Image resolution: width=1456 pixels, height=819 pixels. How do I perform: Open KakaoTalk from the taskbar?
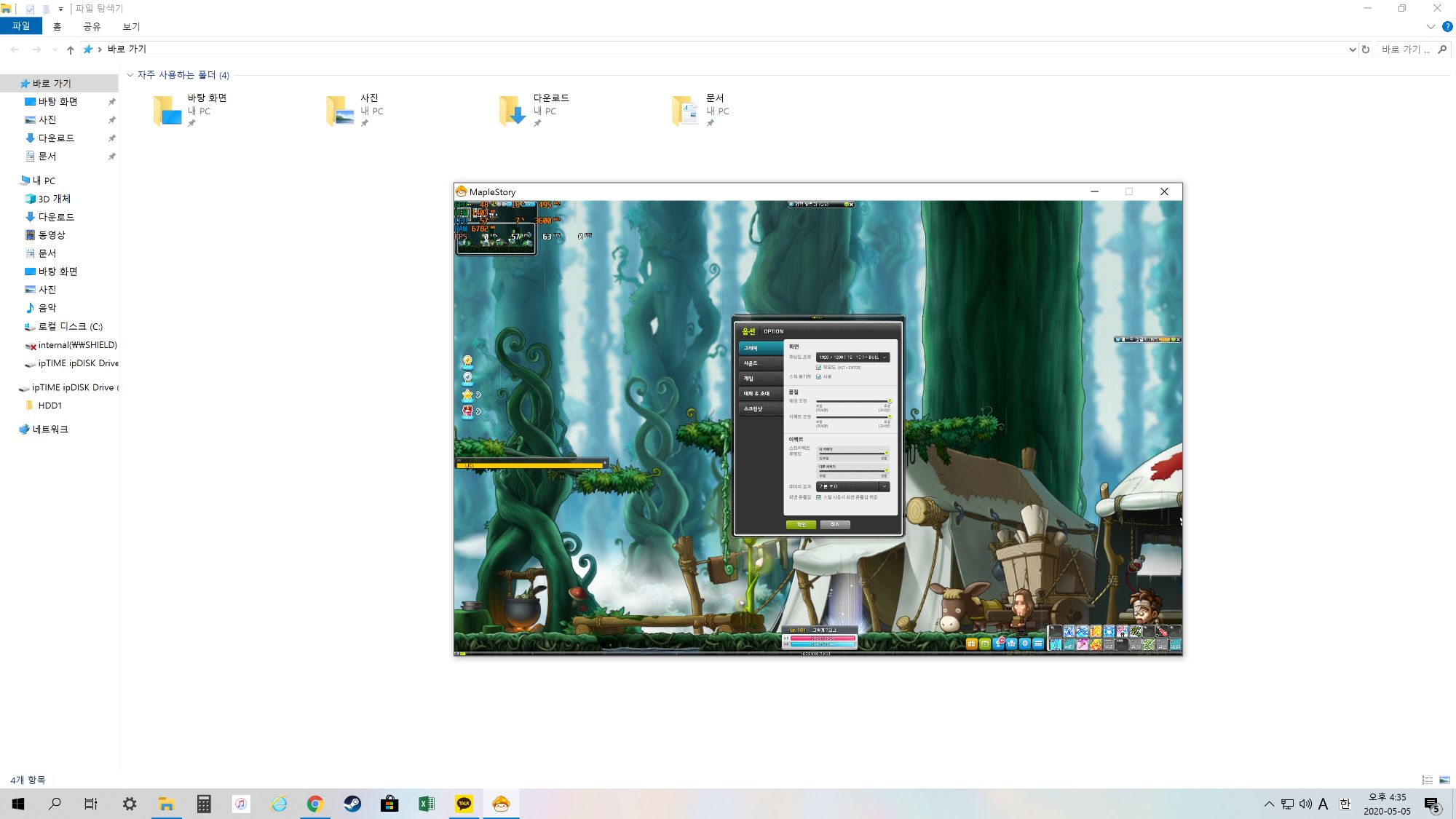click(464, 804)
